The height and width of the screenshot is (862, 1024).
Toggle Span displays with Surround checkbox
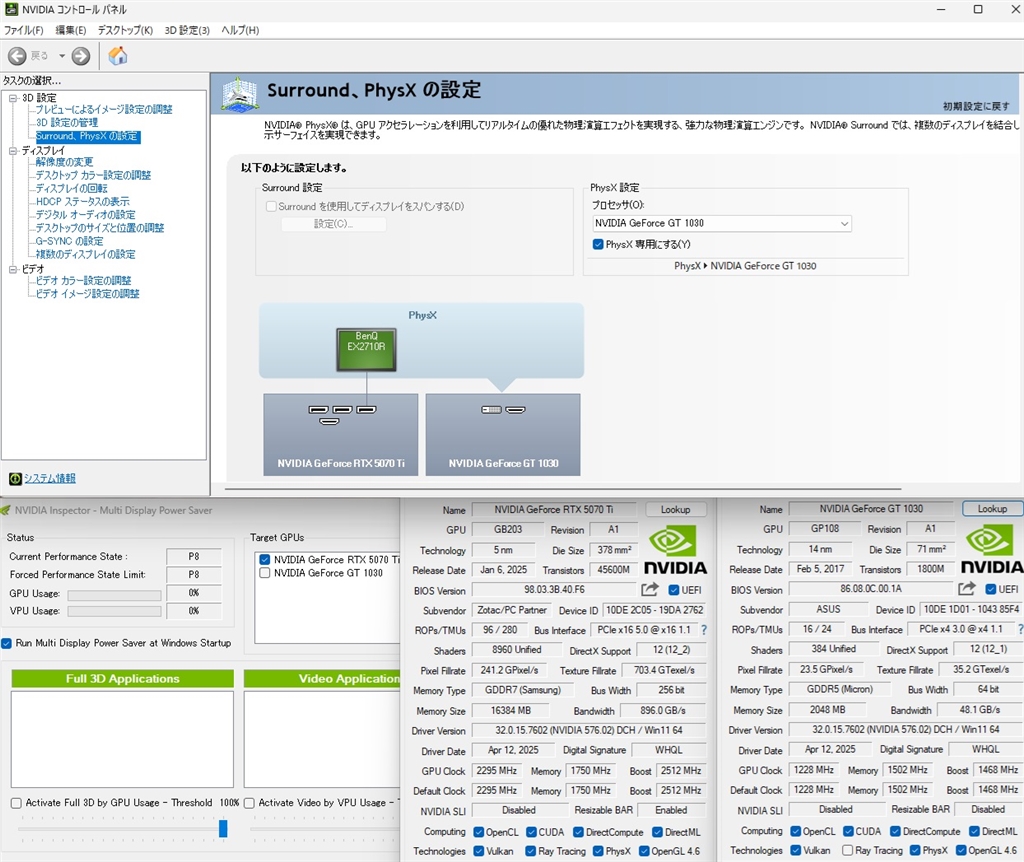pyautogui.click(x=271, y=206)
